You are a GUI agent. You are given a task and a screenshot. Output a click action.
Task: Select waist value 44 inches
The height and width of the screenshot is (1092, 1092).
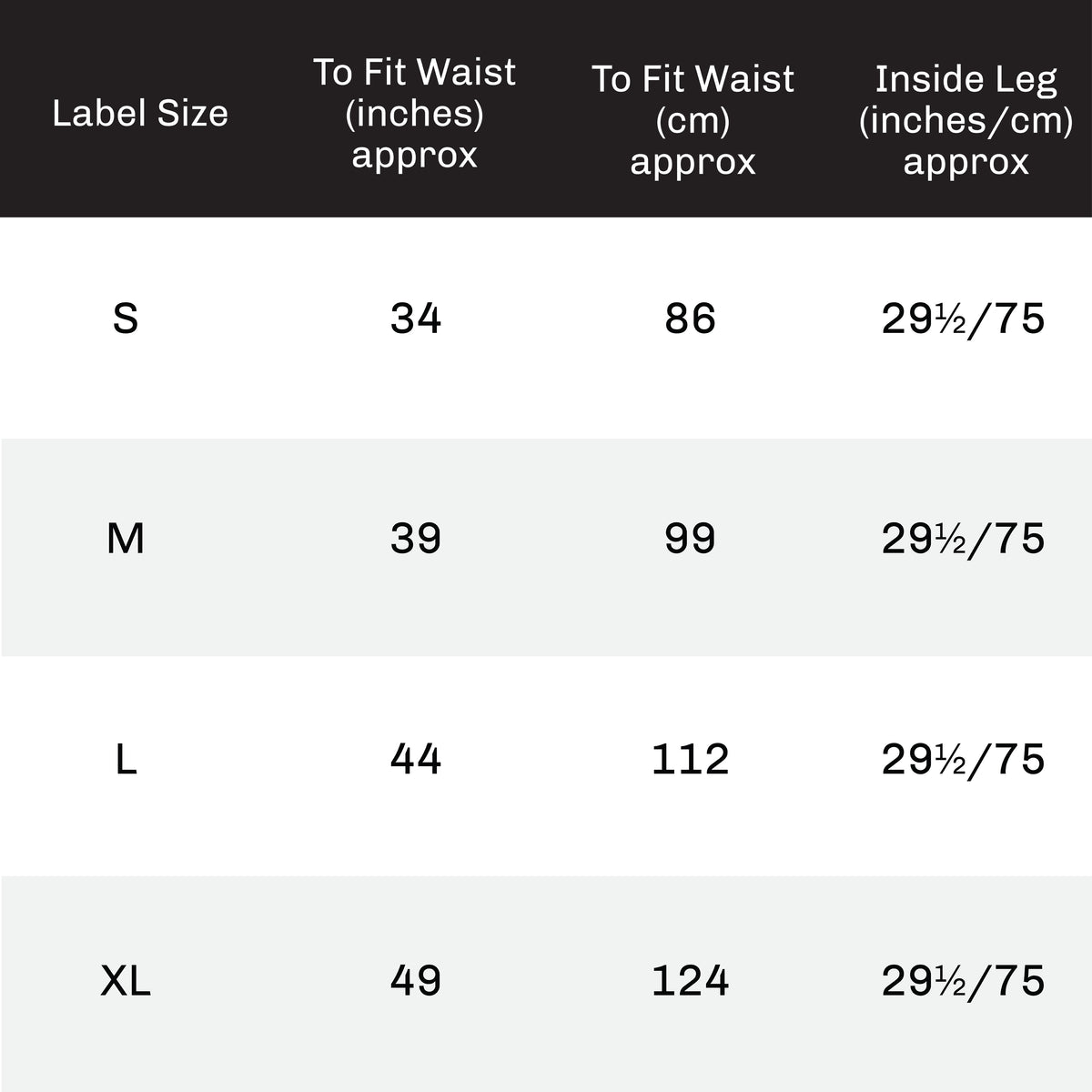(416, 760)
